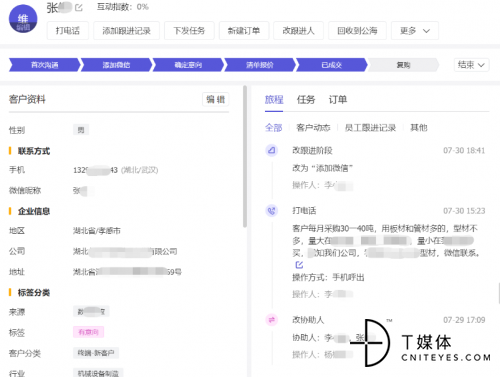Click 改跟进人 button
The height and width of the screenshot is (377, 500).
[298, 31]
